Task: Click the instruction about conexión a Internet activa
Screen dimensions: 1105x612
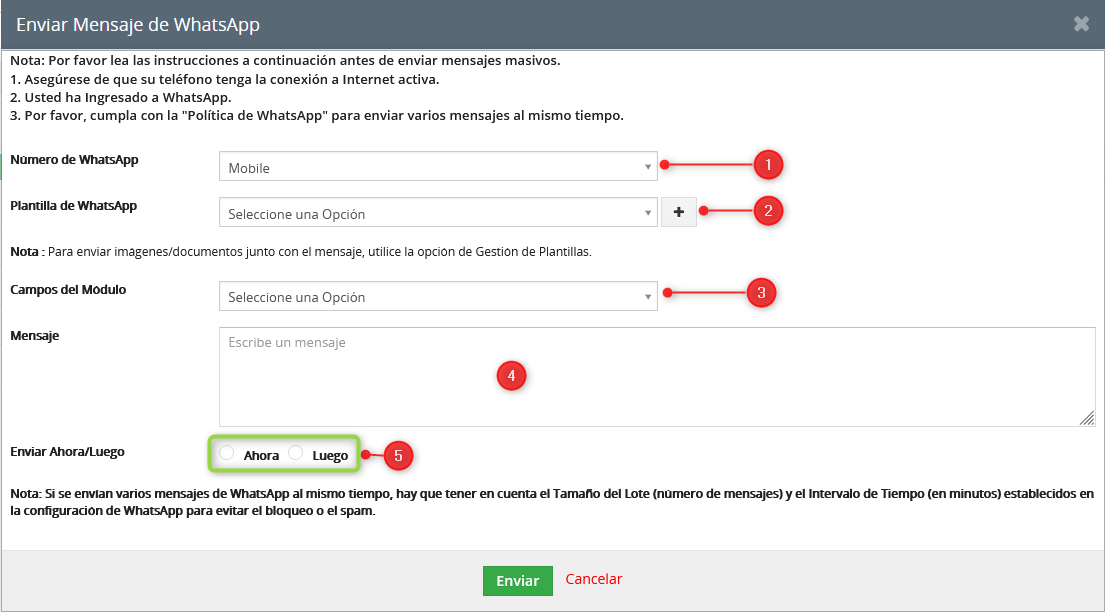Action: 225,79
